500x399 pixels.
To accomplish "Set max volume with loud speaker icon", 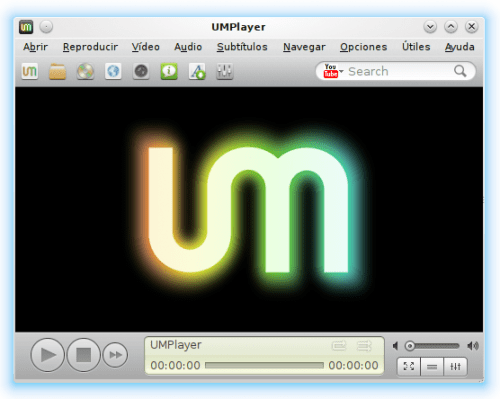I will 473,346.
